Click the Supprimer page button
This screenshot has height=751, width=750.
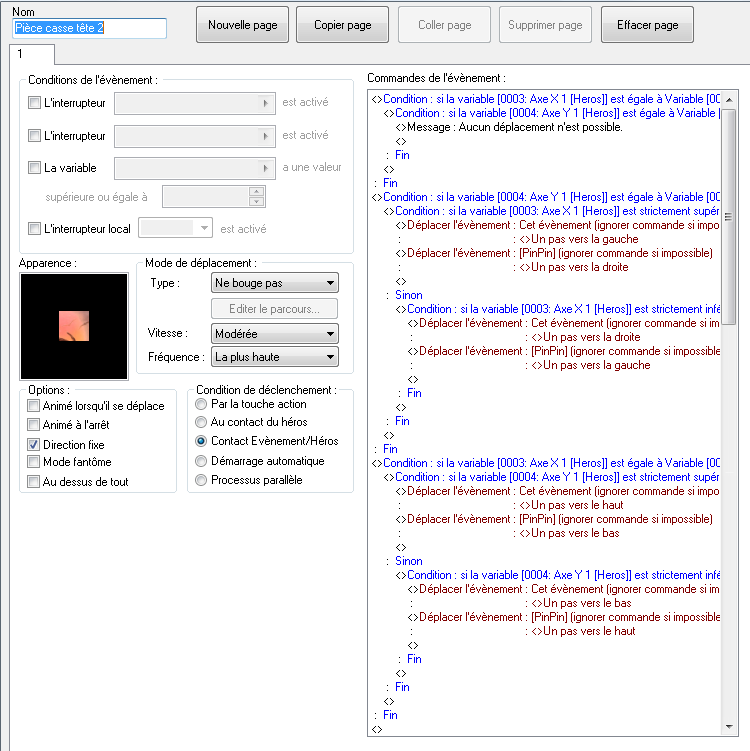click(x=545, y=25)
